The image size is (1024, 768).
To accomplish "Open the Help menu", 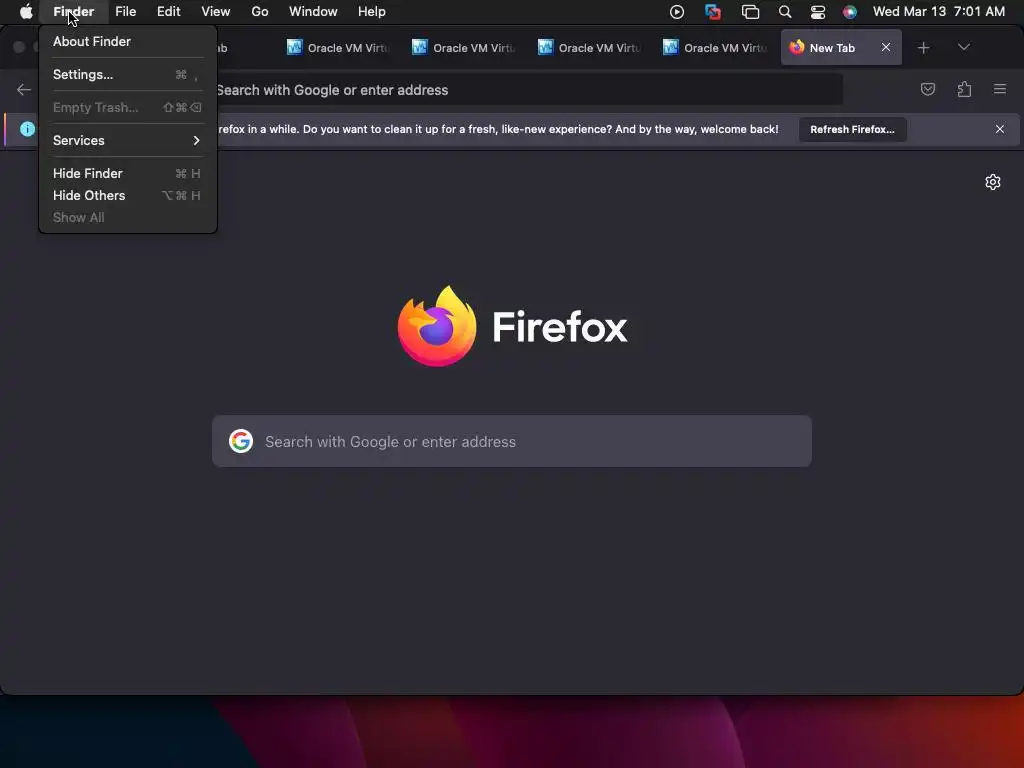I will pyautogui.click(x=372, y=12).
